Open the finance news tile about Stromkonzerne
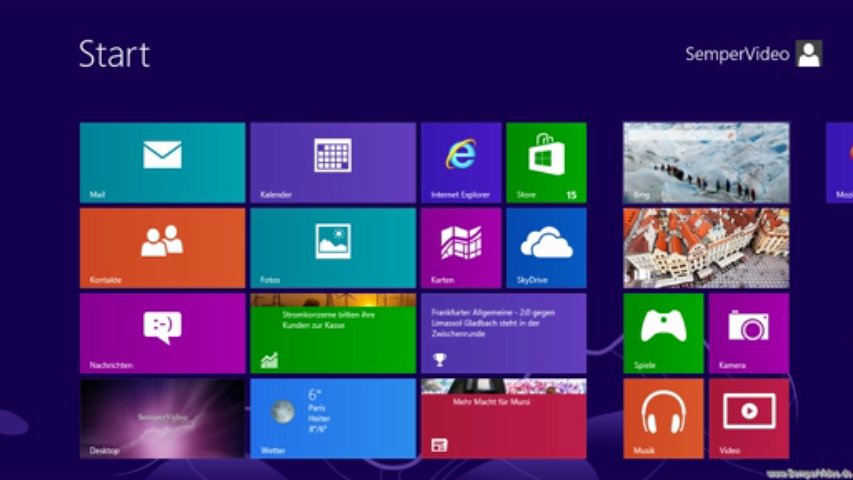The width and height of the screenshot is (853, 480). click(332, 332)
